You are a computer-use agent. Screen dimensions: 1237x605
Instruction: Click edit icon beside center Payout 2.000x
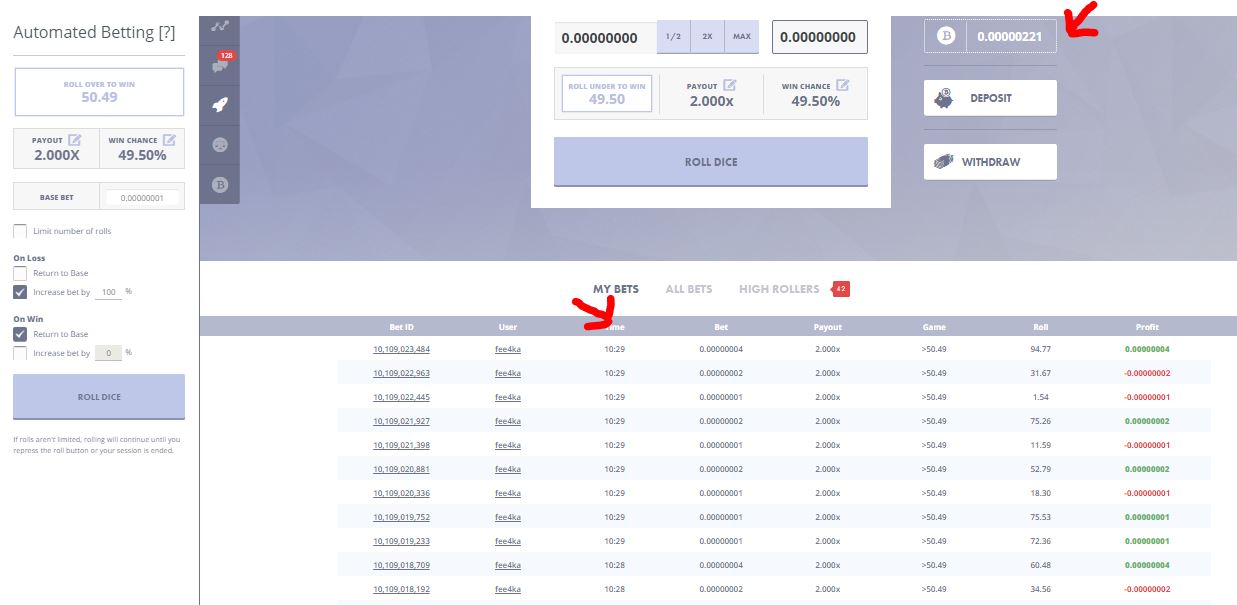coord(730,86)
